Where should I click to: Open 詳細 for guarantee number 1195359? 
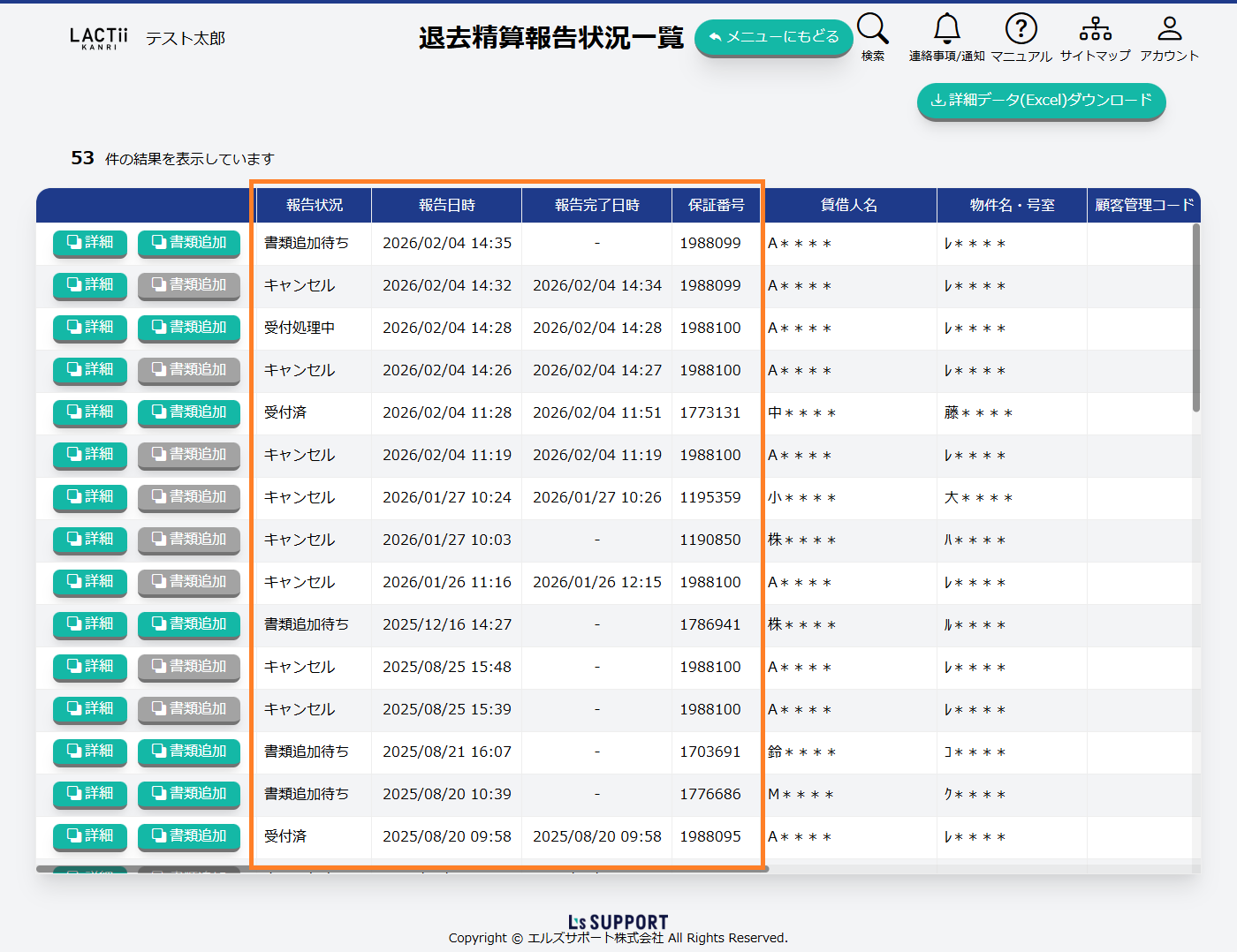[x=90, y=497]
